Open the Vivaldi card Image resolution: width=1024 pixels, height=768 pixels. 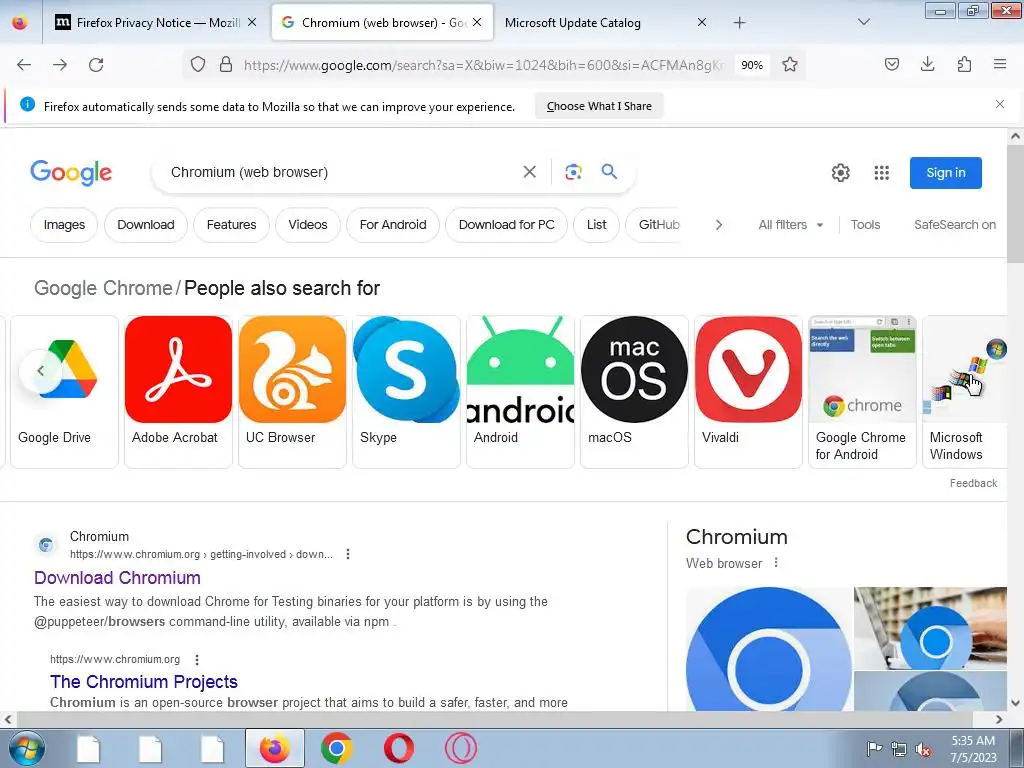(x=748, y=392)
